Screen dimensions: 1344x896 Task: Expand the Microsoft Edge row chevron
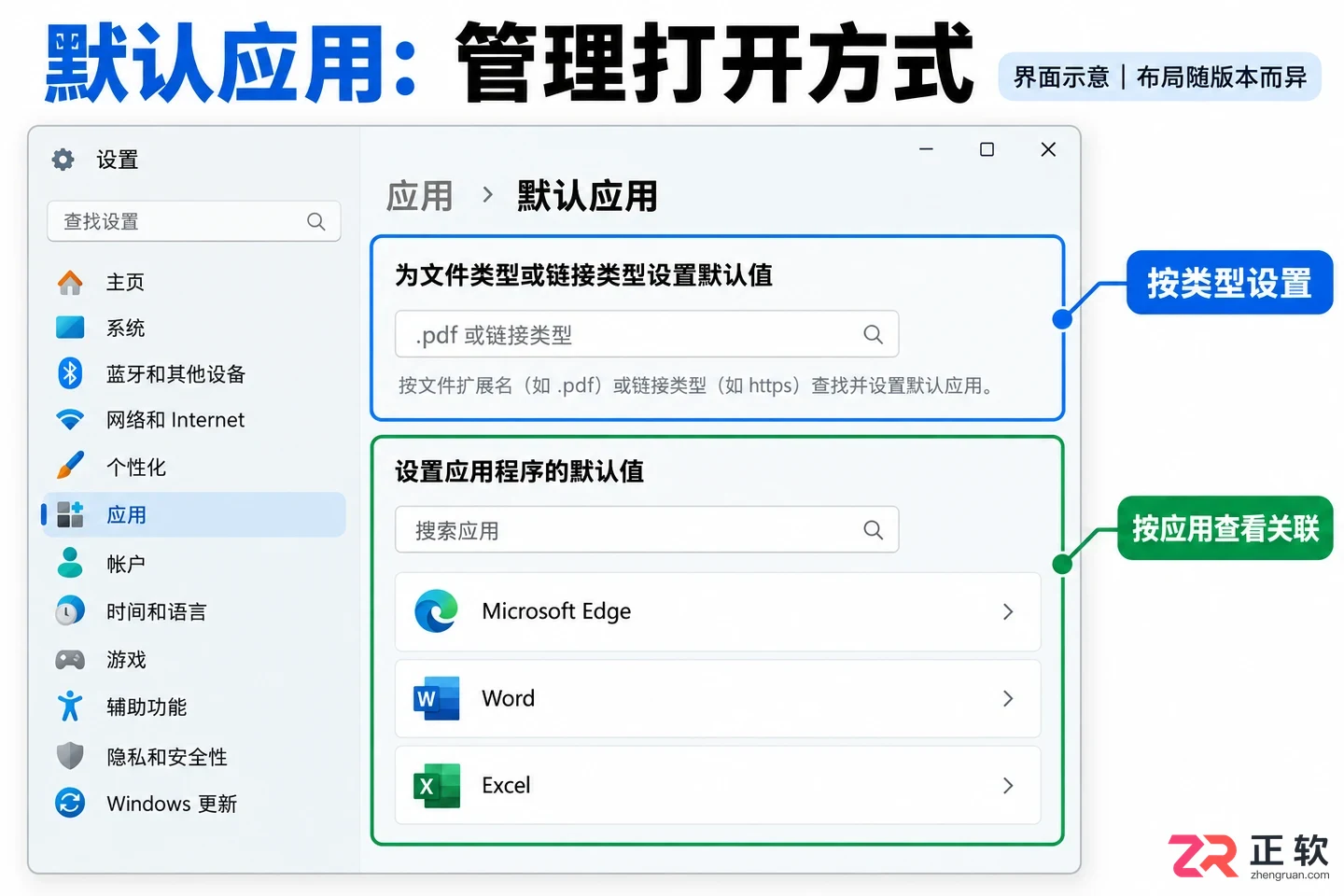pyautogui.click(x=1008, y=611)
